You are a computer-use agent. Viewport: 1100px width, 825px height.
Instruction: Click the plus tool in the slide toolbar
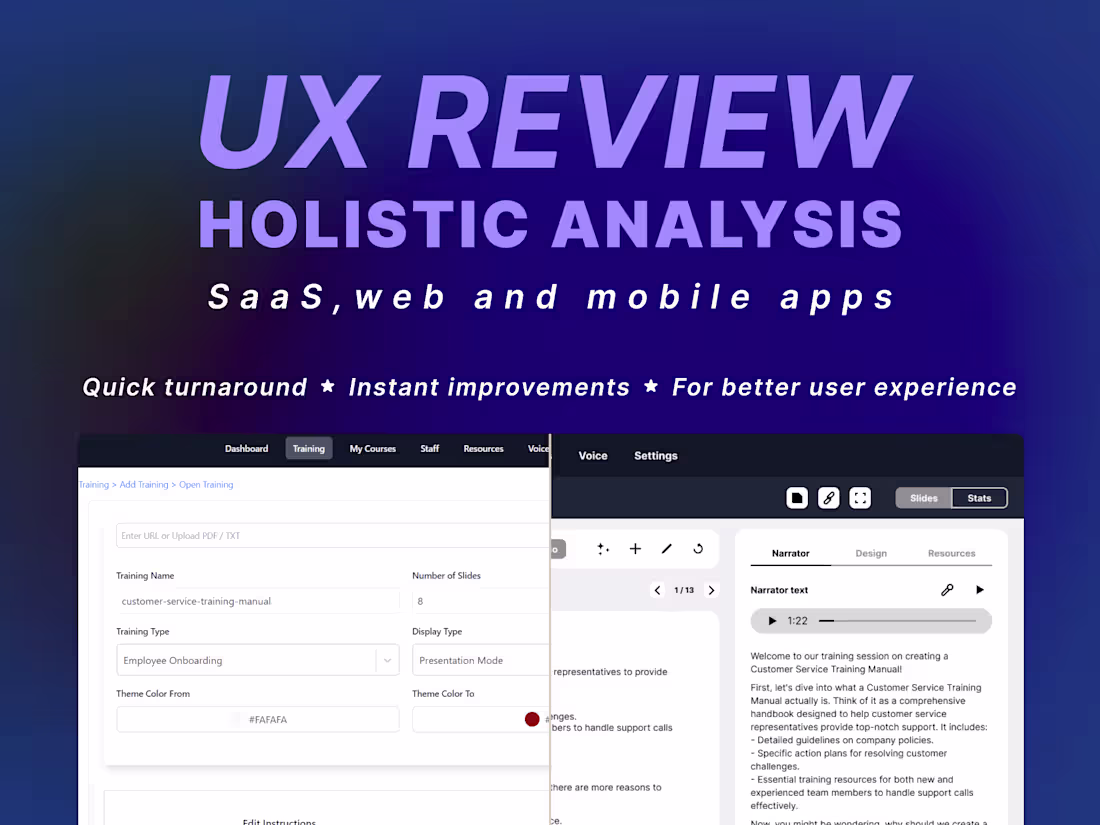coord(635,549)
